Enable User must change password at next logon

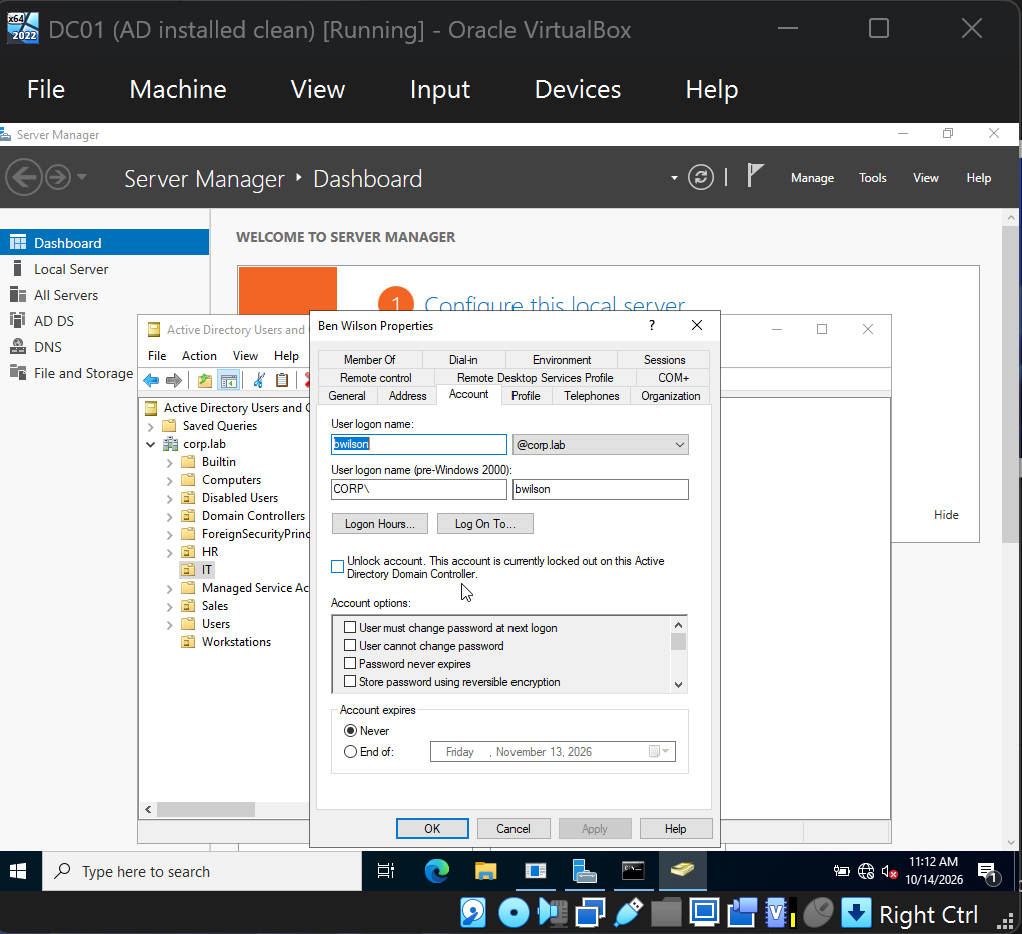(350, 627)
